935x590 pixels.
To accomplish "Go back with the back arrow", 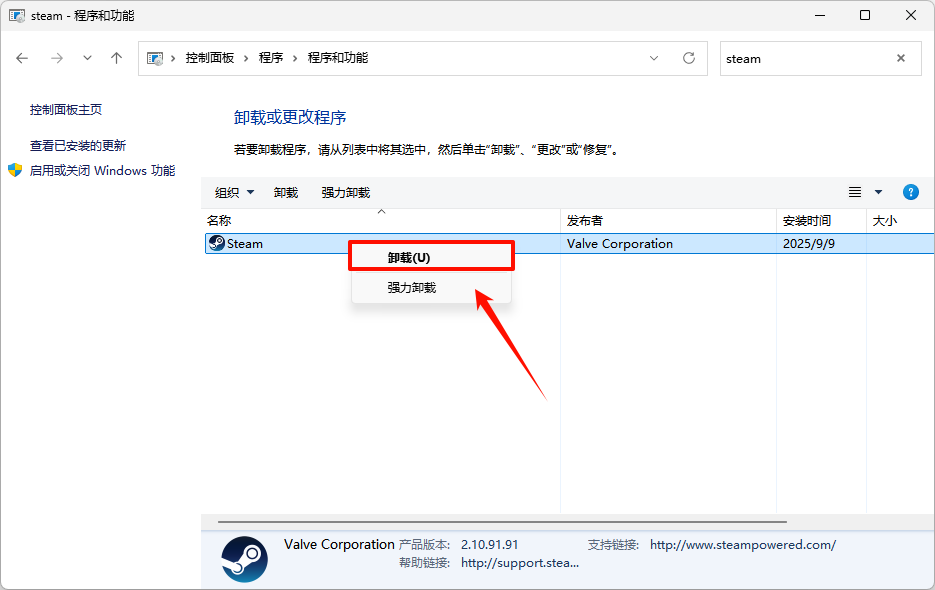I will (x=22, y=58).
